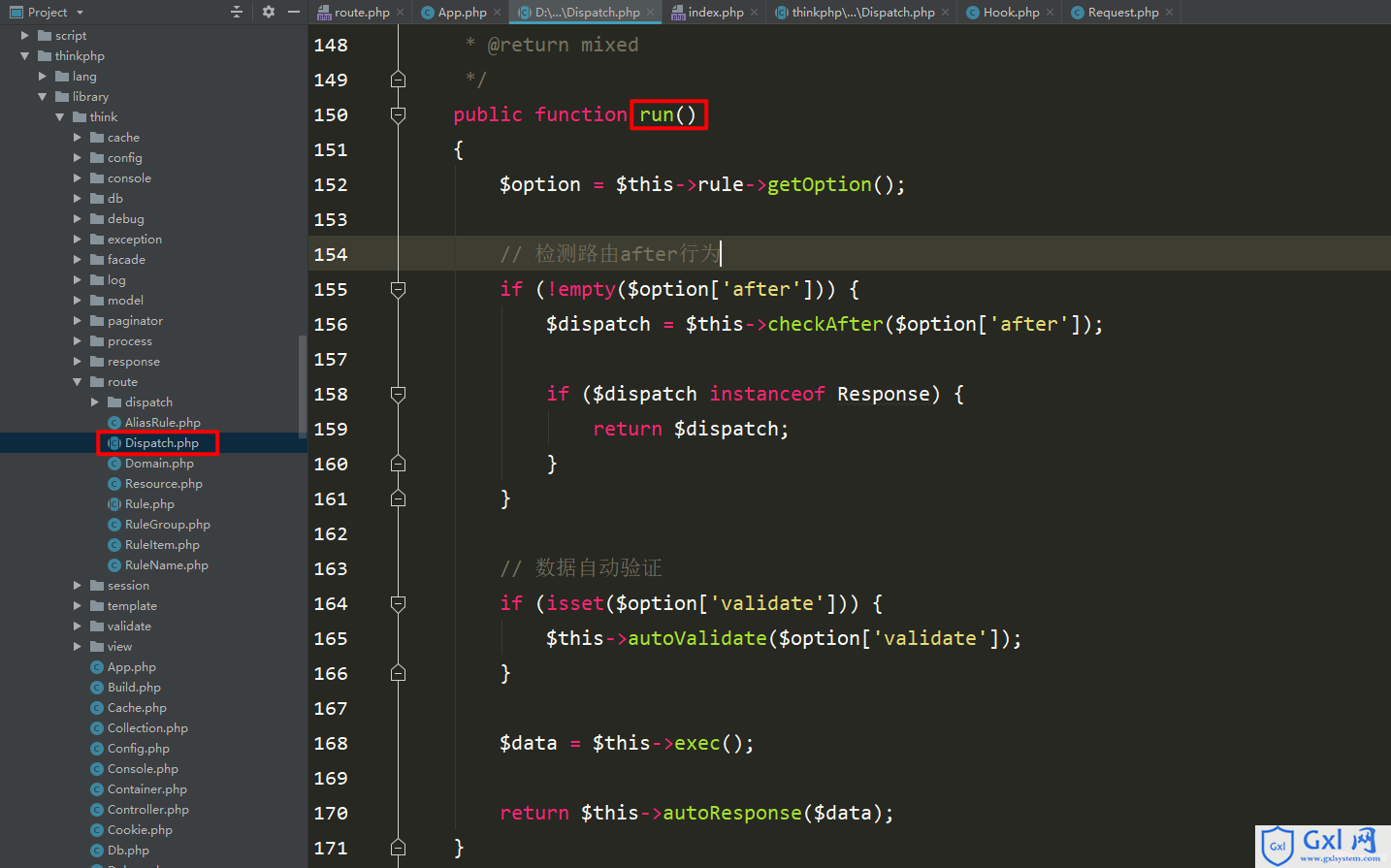Screen dimensions: 1391x868
Task: Click the fold end marker at line 171
Action: 398,848
